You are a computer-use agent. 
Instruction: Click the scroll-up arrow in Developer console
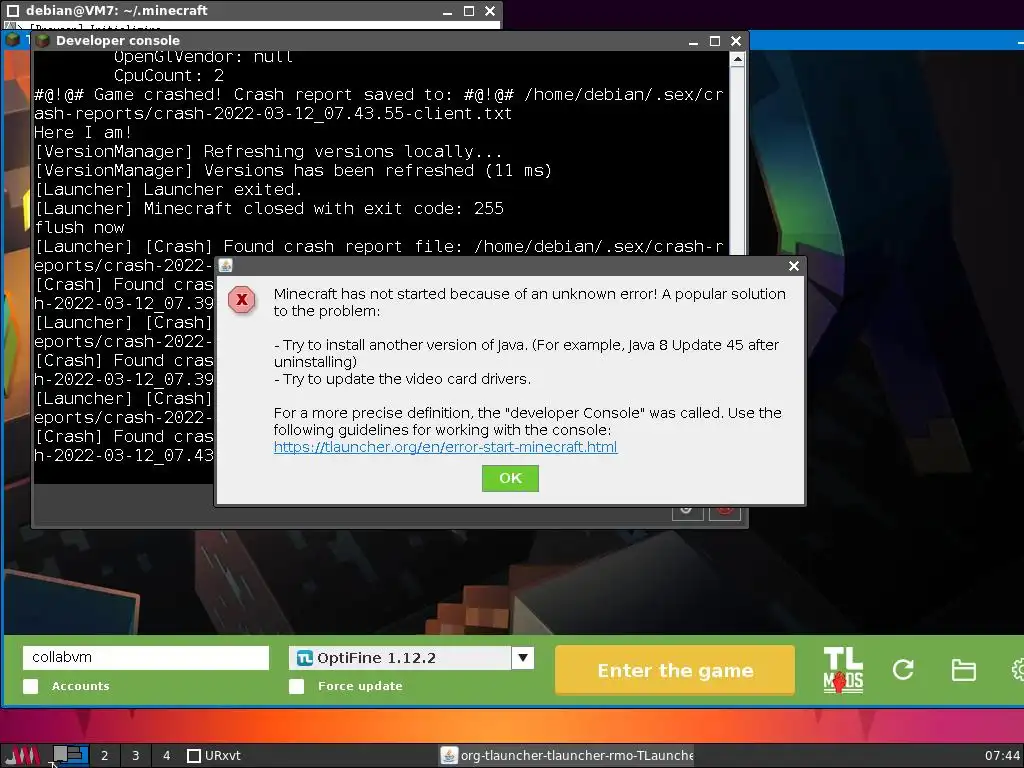tap(737, 60)
